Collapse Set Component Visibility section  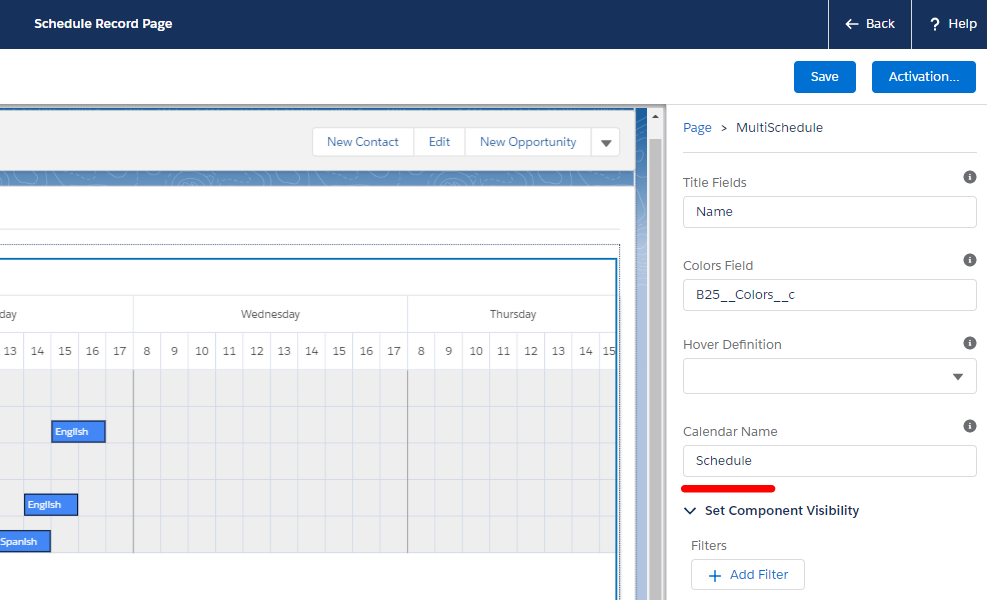pyautogui.click(x=690, y=511)
